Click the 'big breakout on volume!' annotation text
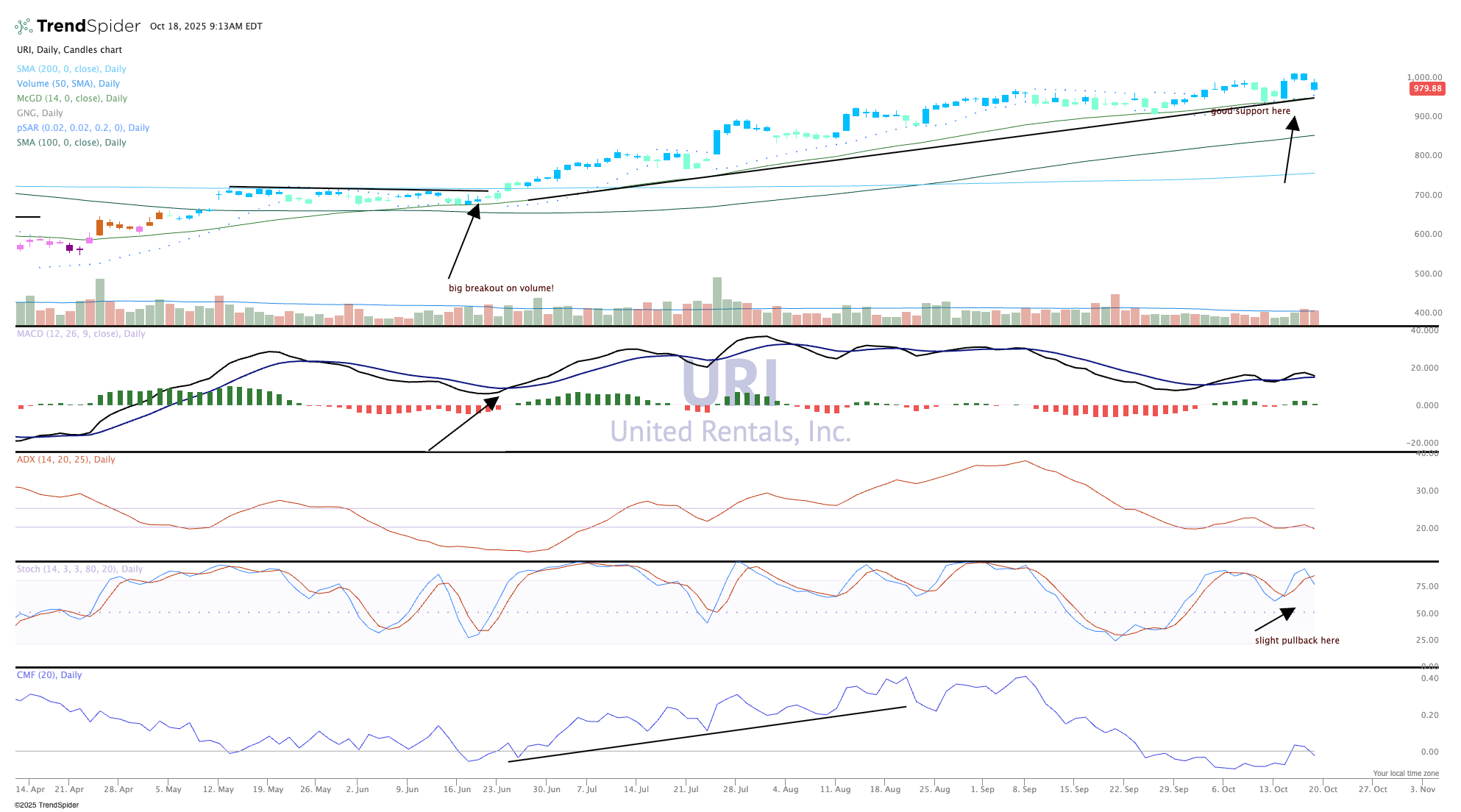This screenshot has height=812, width=1461. [x=501, y=288]
